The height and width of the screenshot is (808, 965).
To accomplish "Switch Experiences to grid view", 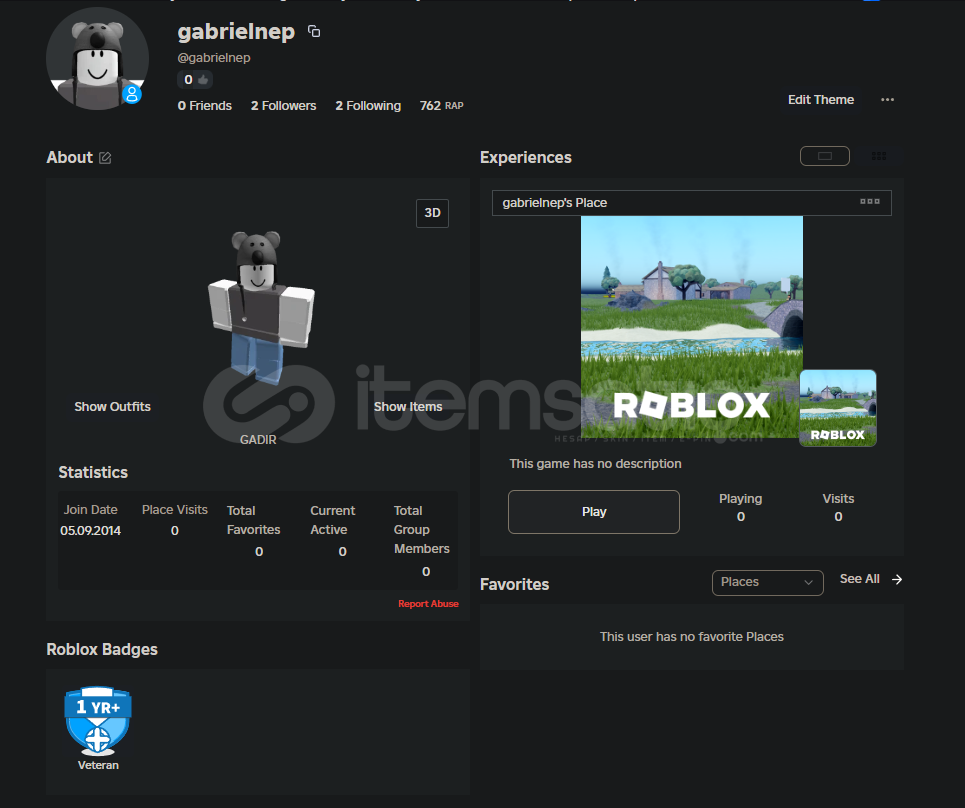I will 879,156.
